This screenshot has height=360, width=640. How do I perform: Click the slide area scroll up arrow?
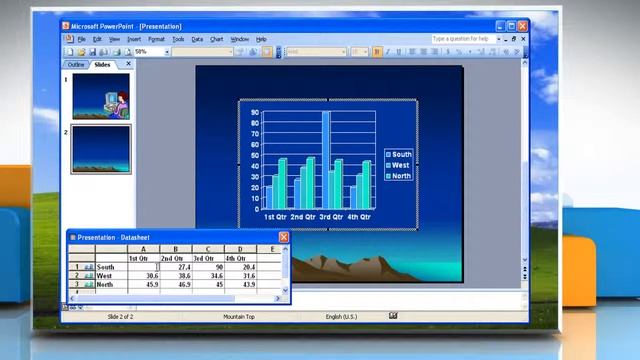click(525, 63)
